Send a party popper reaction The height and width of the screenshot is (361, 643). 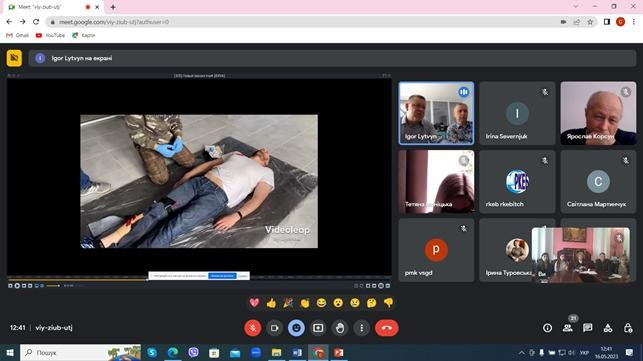(288, 303)
